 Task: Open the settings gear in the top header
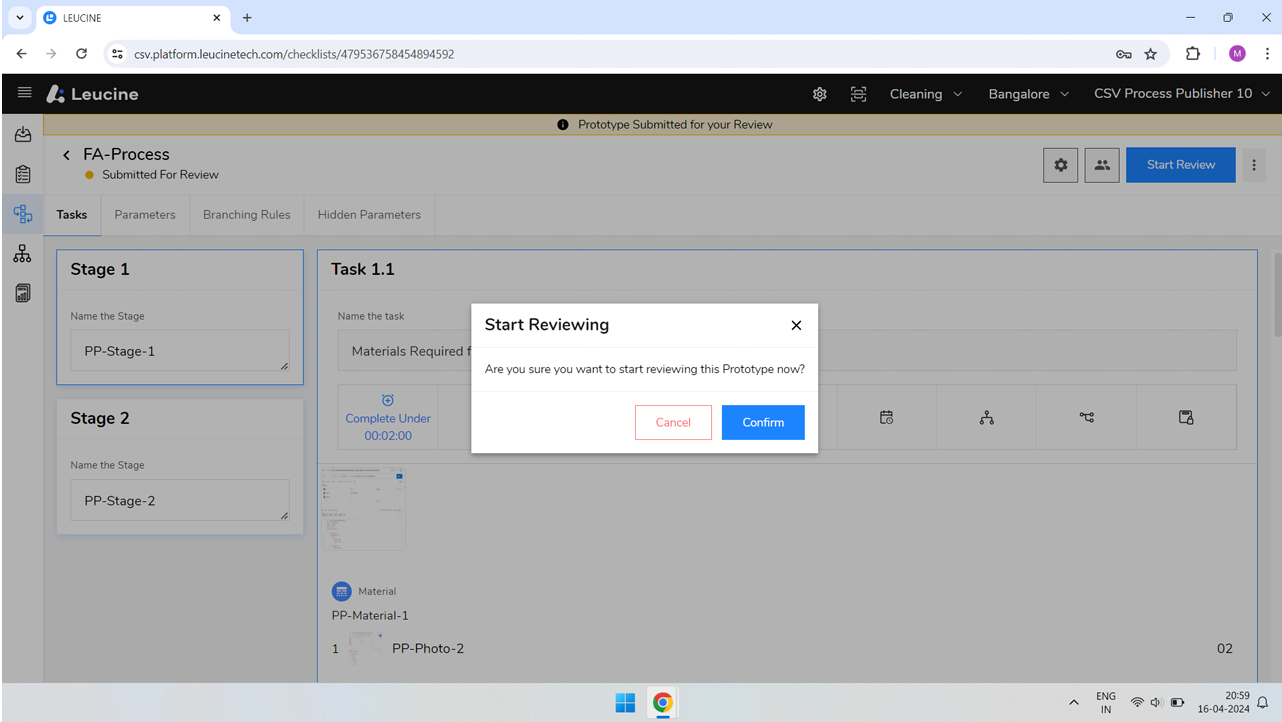819,93
